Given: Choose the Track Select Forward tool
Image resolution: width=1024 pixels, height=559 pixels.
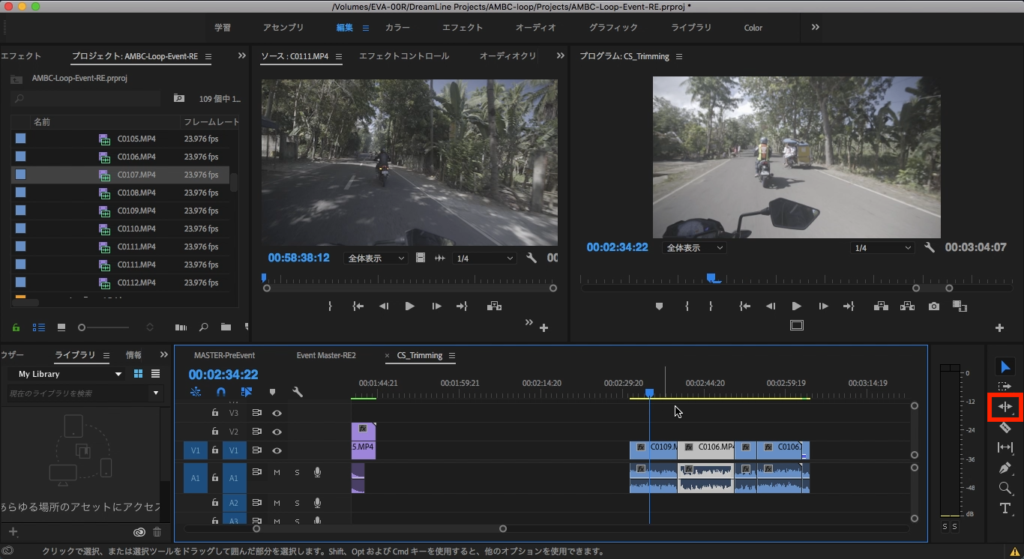Looking at the screenshot, I should click(1005, 386).
